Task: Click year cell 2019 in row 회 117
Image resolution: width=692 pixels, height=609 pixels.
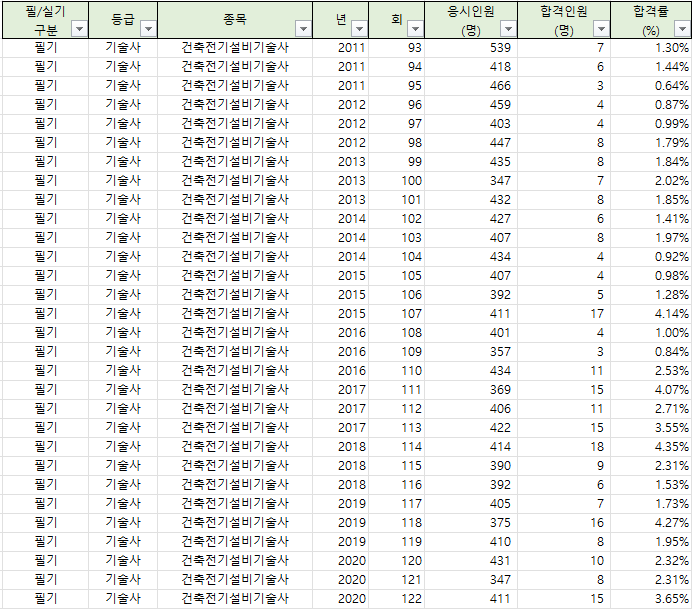Action: (341, 503)
